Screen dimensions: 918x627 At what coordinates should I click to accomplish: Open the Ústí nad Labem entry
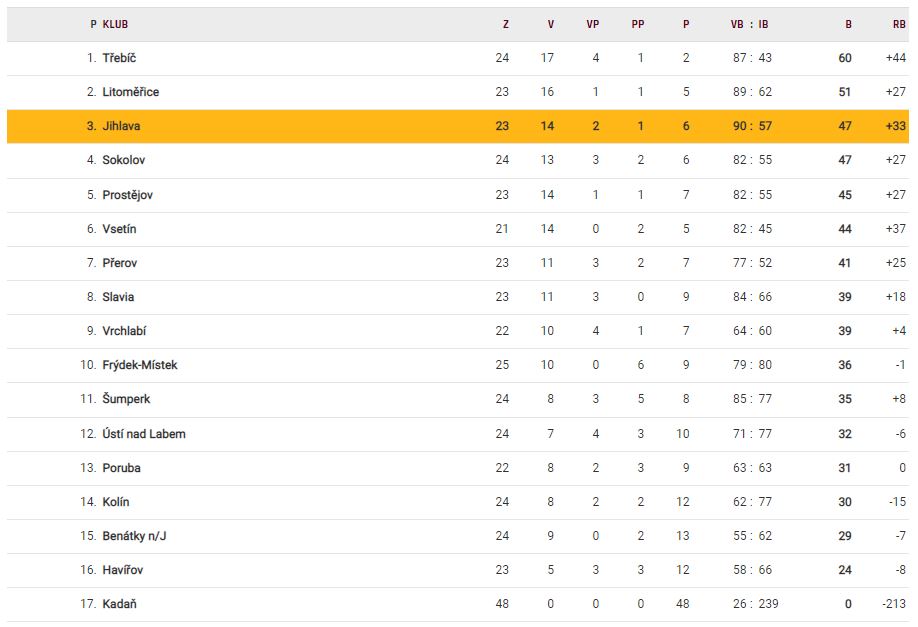[x=143, y=434]
